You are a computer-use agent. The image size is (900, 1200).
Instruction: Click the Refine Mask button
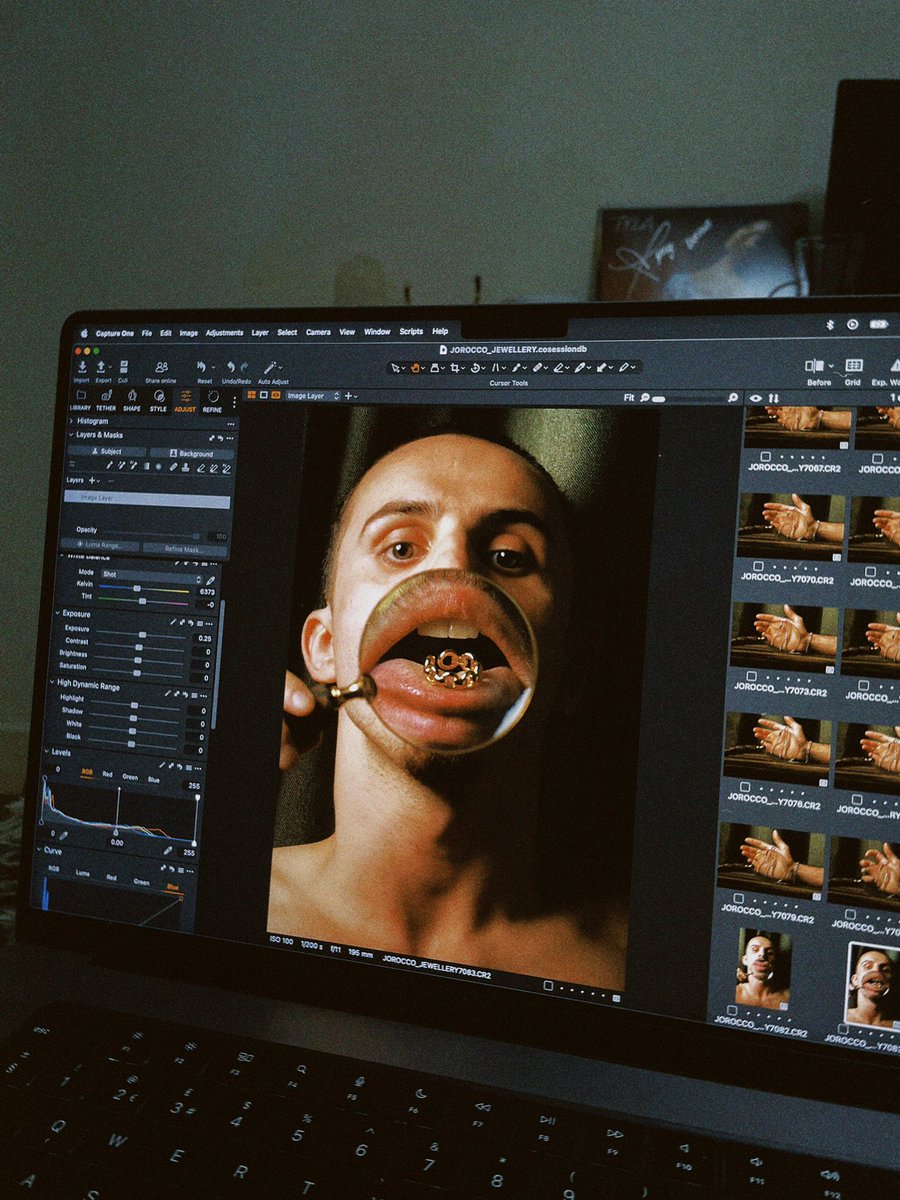(184, 549)
